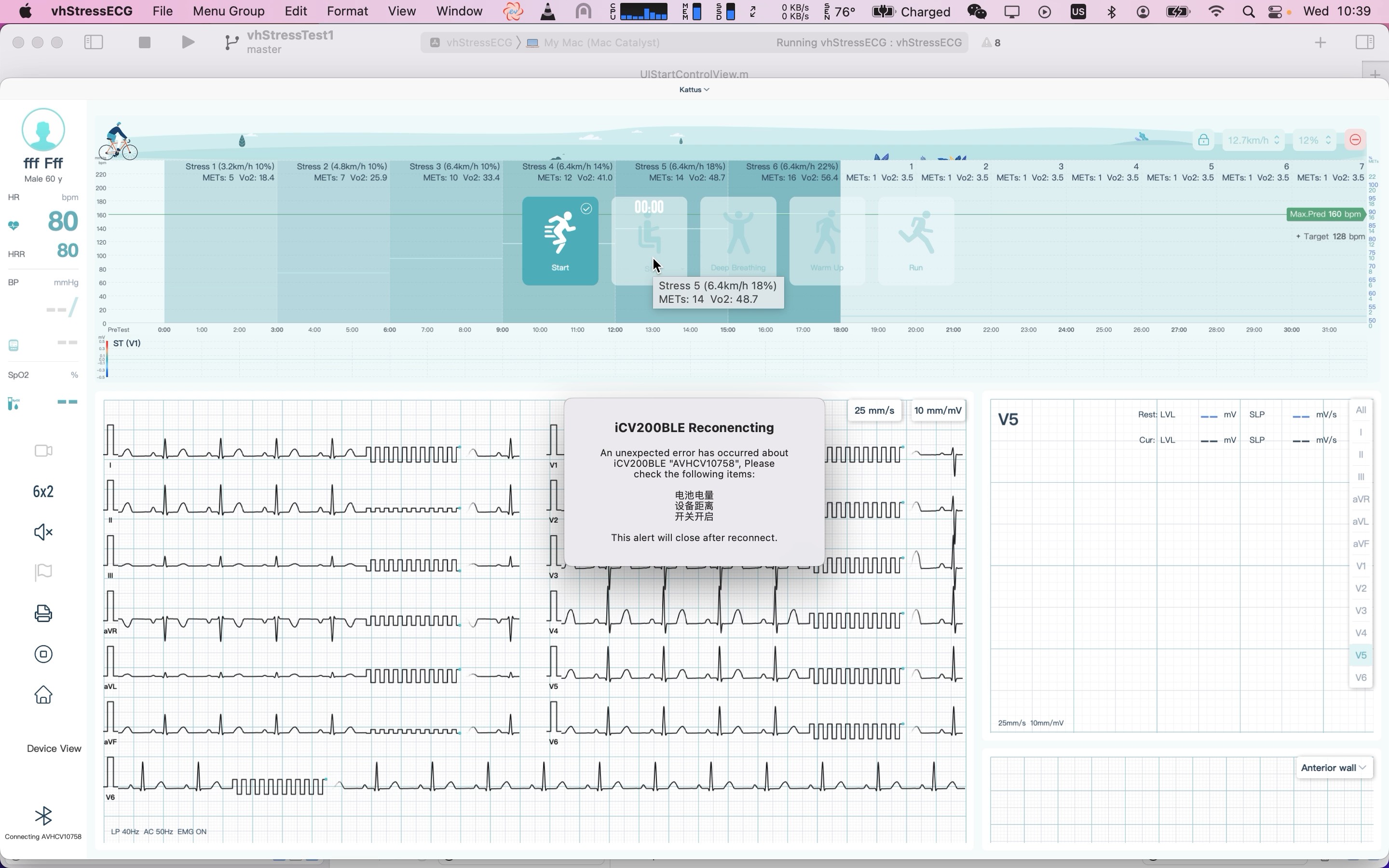Open the Format menu

point(347,12)
